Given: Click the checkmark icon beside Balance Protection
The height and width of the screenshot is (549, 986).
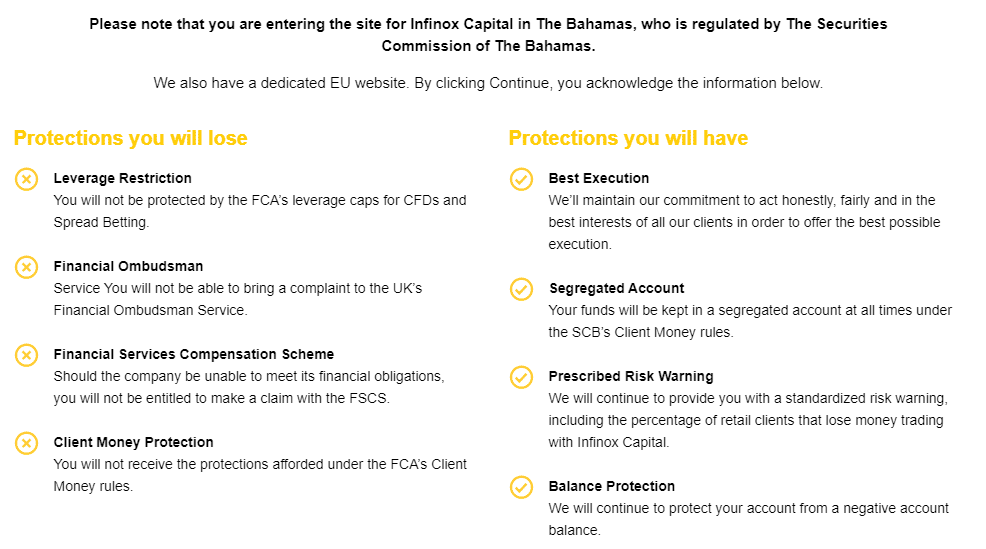Looking at the screenshot, I should pos(521,487).
